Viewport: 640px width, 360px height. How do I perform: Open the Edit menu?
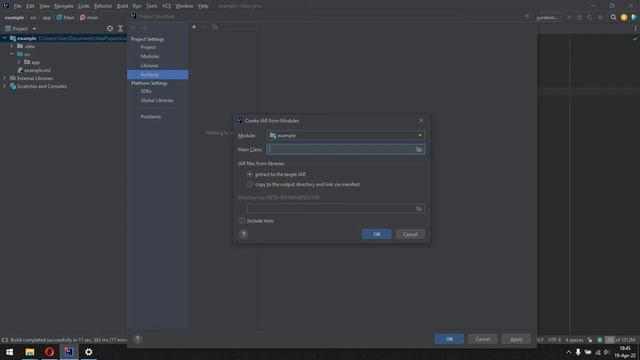pyautogui.click(x=30, y=6)
